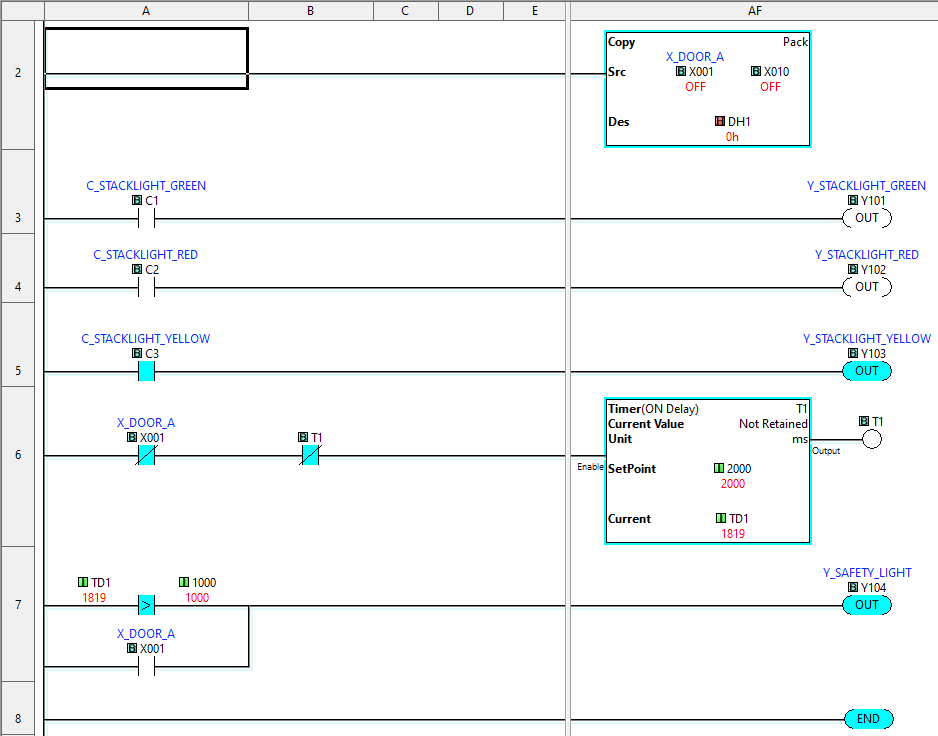Click the TD1 current value 1819 in Timer block
The width and height of the screenshot is (938, 736).
(733, 534)
